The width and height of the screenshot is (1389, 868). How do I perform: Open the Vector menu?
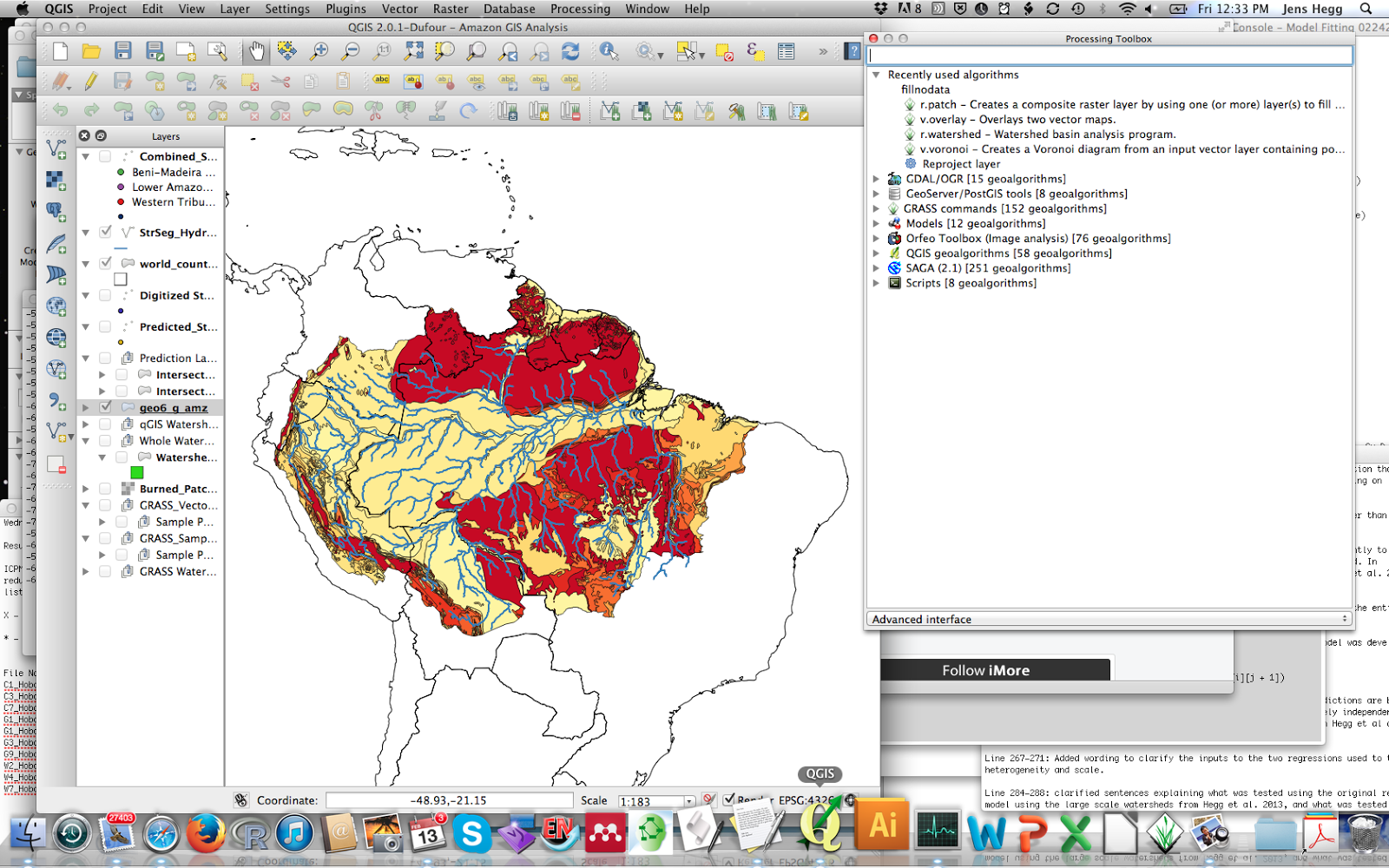(399, 9)
